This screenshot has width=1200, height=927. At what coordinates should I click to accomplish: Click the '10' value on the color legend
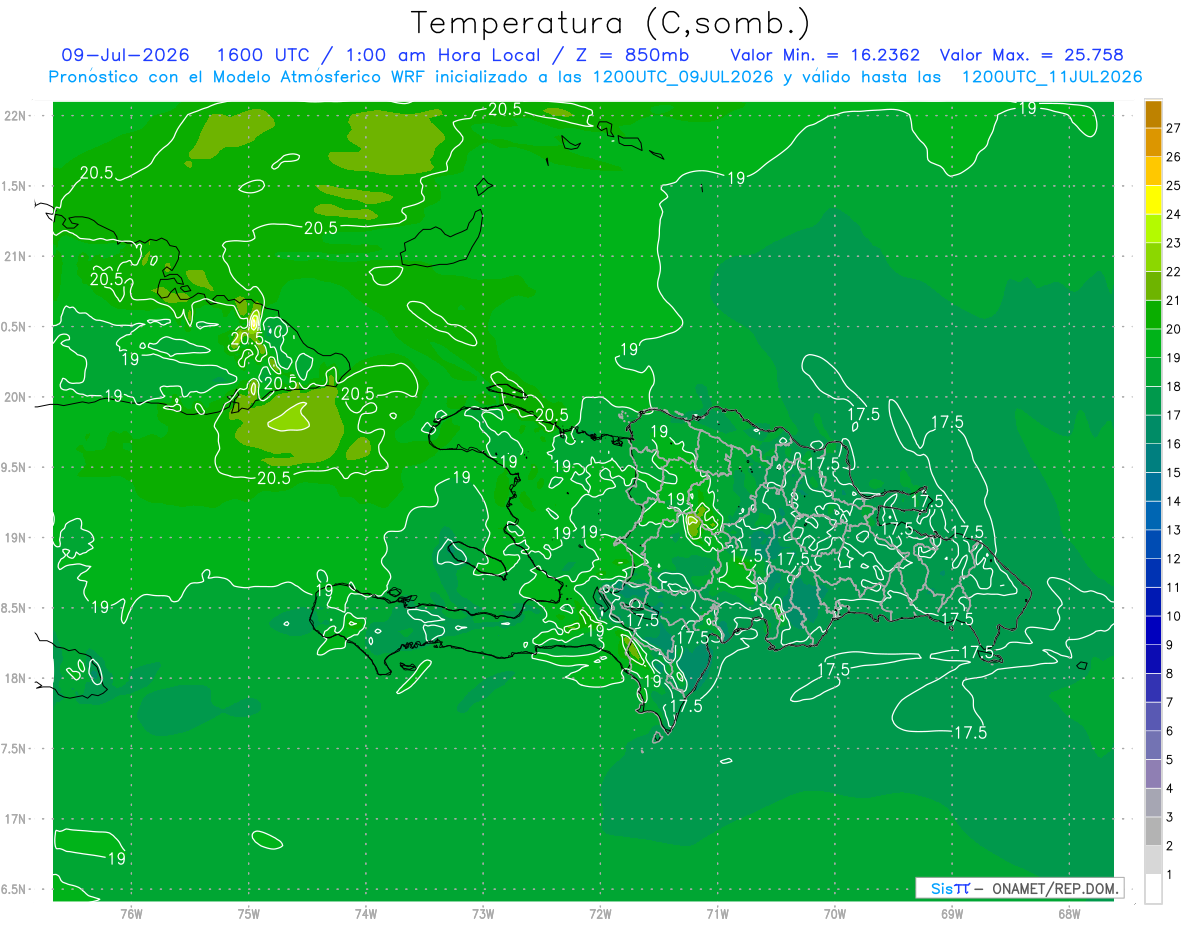coord(1174,616)
